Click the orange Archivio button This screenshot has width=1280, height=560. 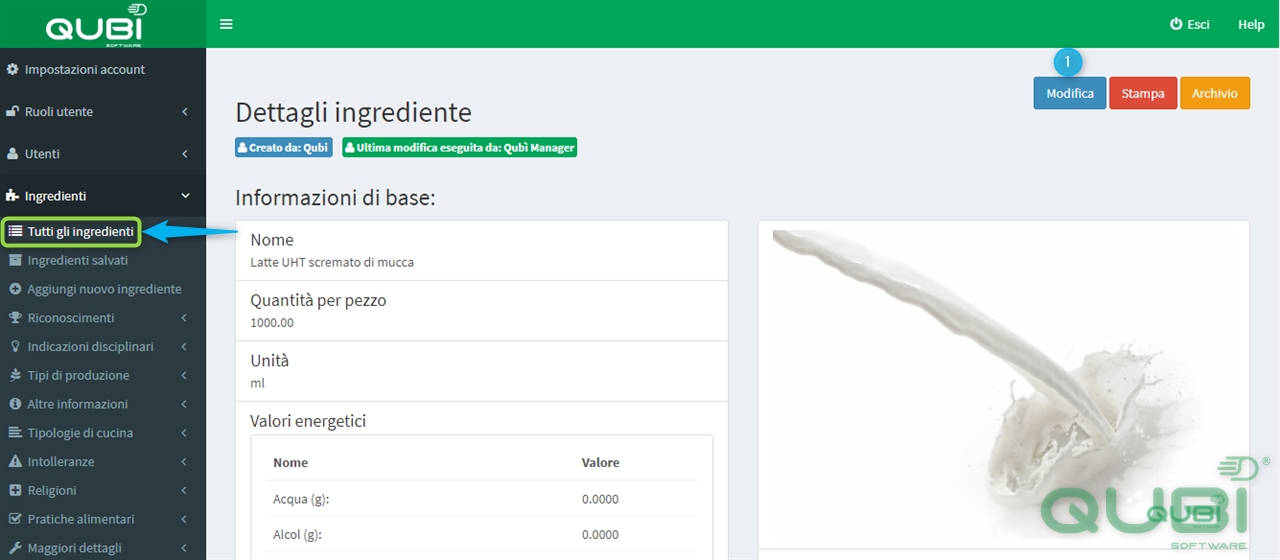1215,93
